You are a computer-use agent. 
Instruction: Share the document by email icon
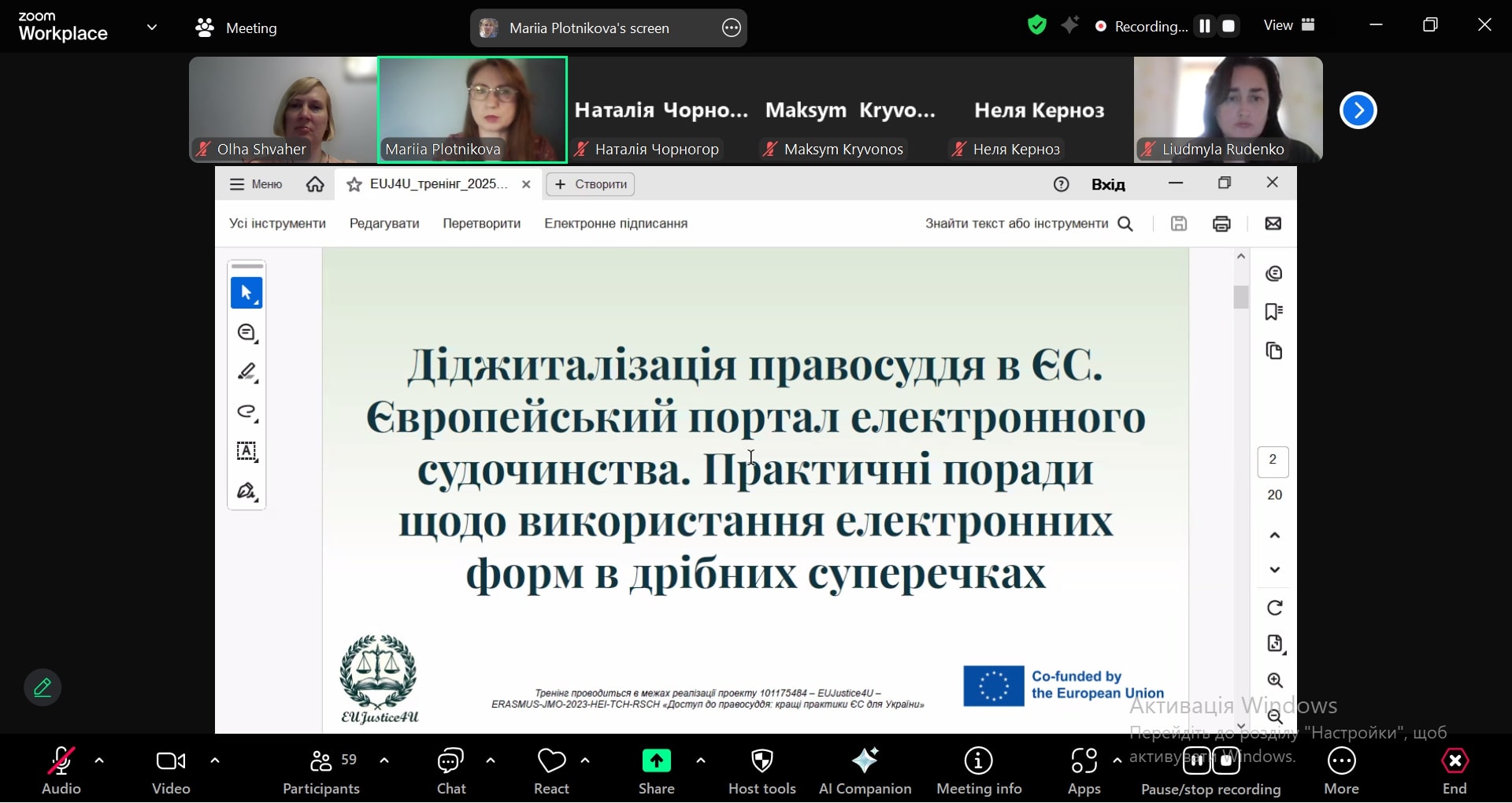point(1273,224)
